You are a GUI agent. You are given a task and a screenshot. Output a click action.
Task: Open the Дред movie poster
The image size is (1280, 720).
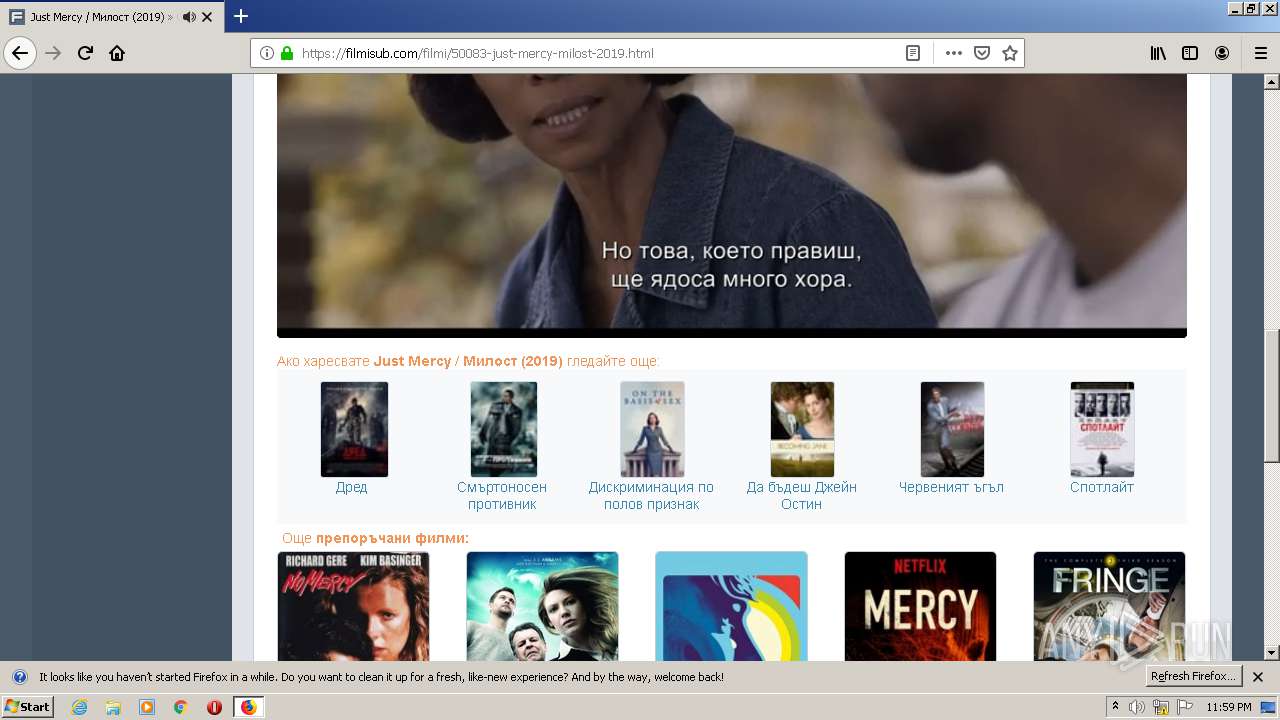[354, 429]
